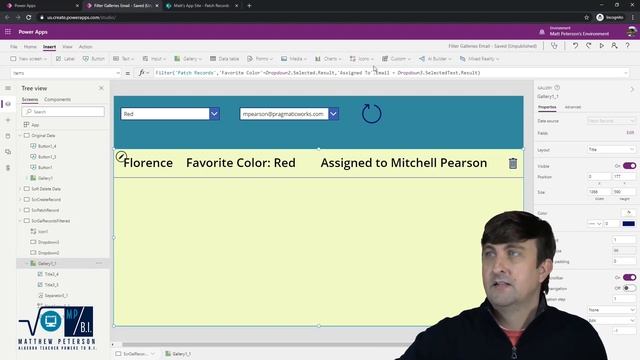Click the Tree view search box
The height and width of the screenshot is (360, 640).
[x=63, y=111]
